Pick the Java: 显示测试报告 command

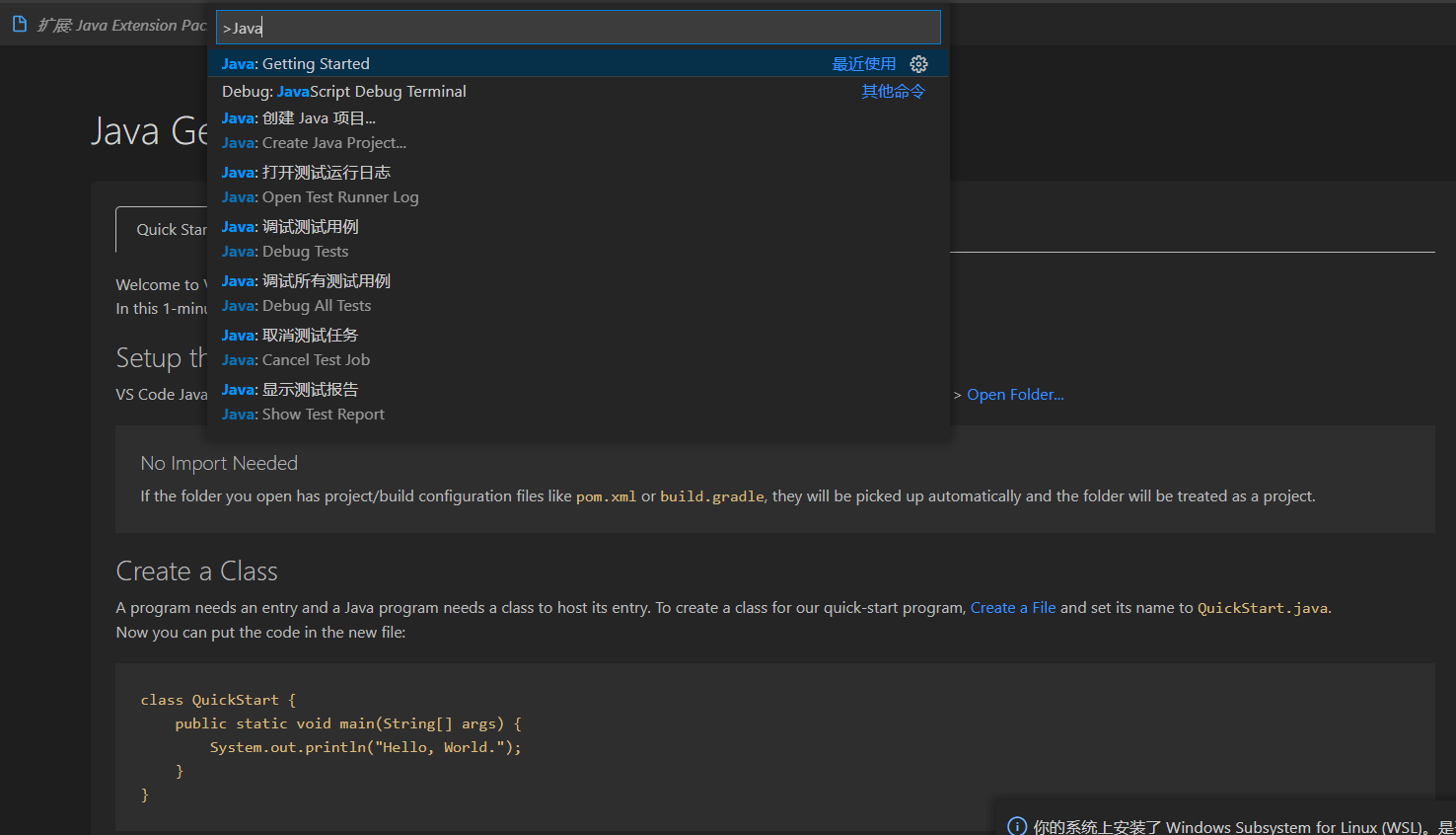[x=578, y=402]
